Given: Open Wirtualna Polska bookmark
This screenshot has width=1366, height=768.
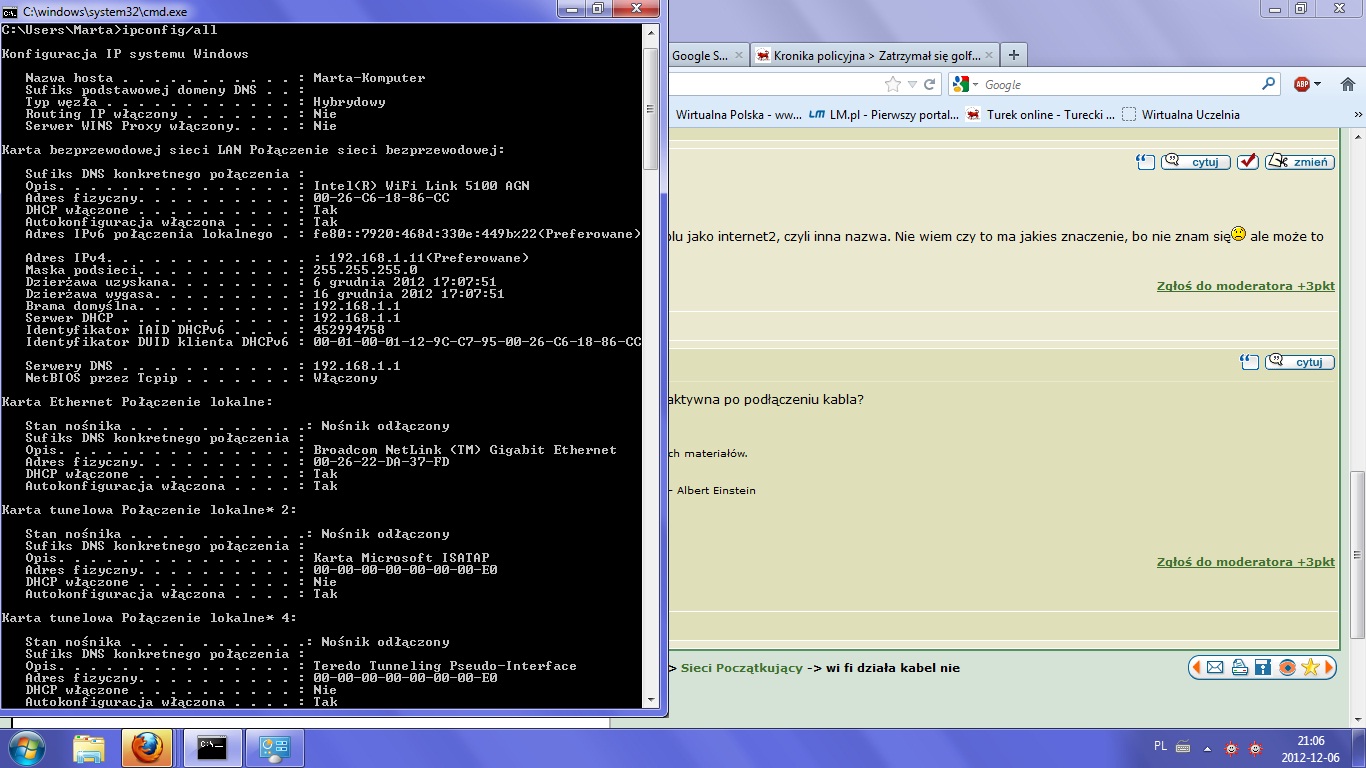Looking at the screenshot, I should click(738, 115).
